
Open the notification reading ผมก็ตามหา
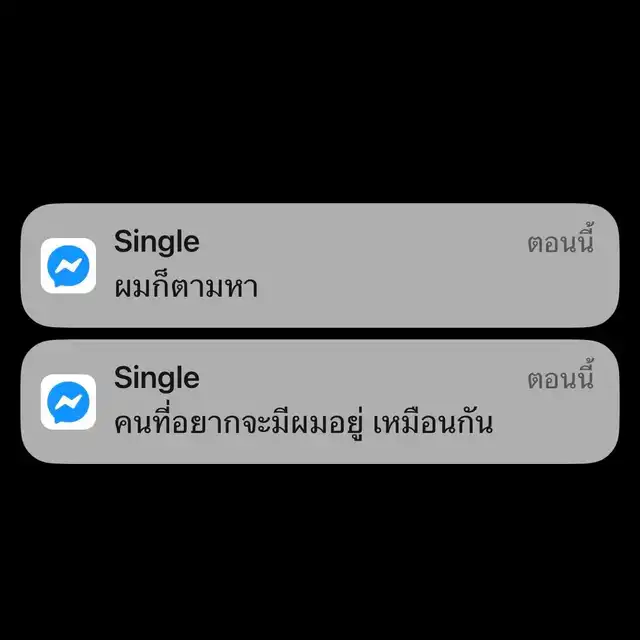pyautogui.click(x=320, y=265)
